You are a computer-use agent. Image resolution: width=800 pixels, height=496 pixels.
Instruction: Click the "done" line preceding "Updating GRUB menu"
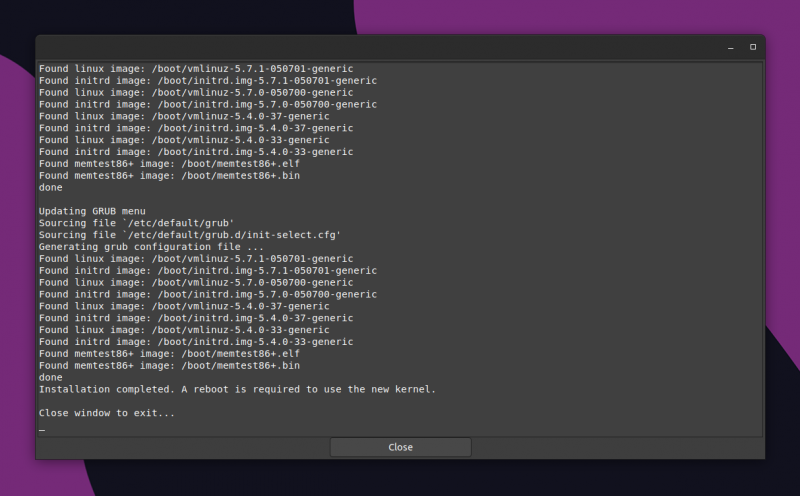[x=51, y=187]
